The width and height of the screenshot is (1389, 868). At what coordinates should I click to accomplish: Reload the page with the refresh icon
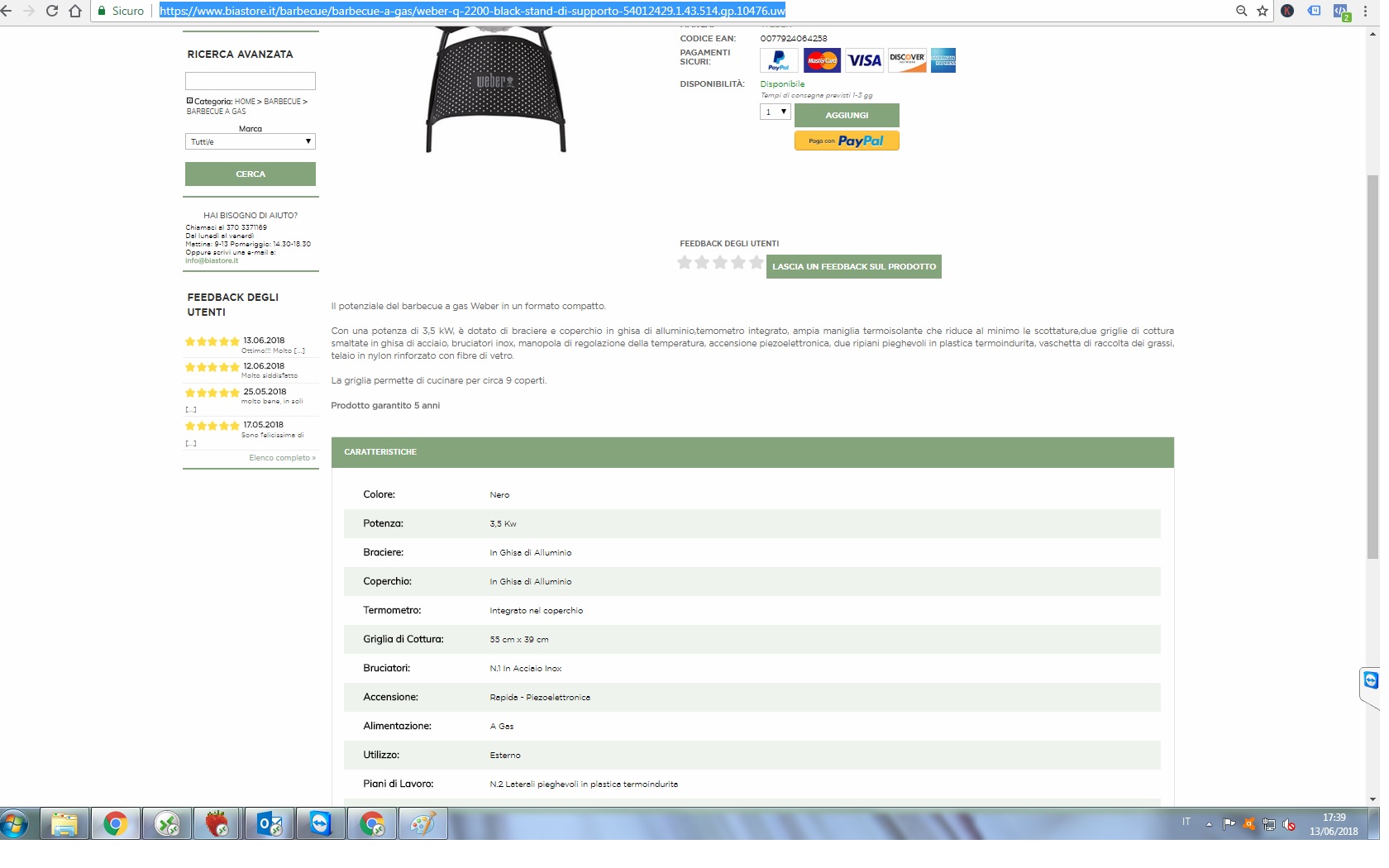(52, 11)
